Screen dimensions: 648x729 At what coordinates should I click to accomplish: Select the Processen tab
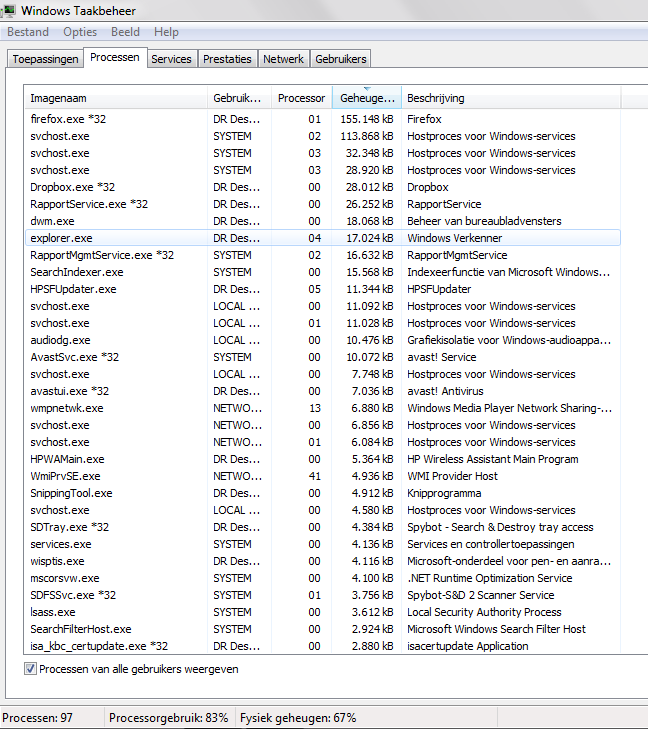pyautogui.click(x=115, y=57)
